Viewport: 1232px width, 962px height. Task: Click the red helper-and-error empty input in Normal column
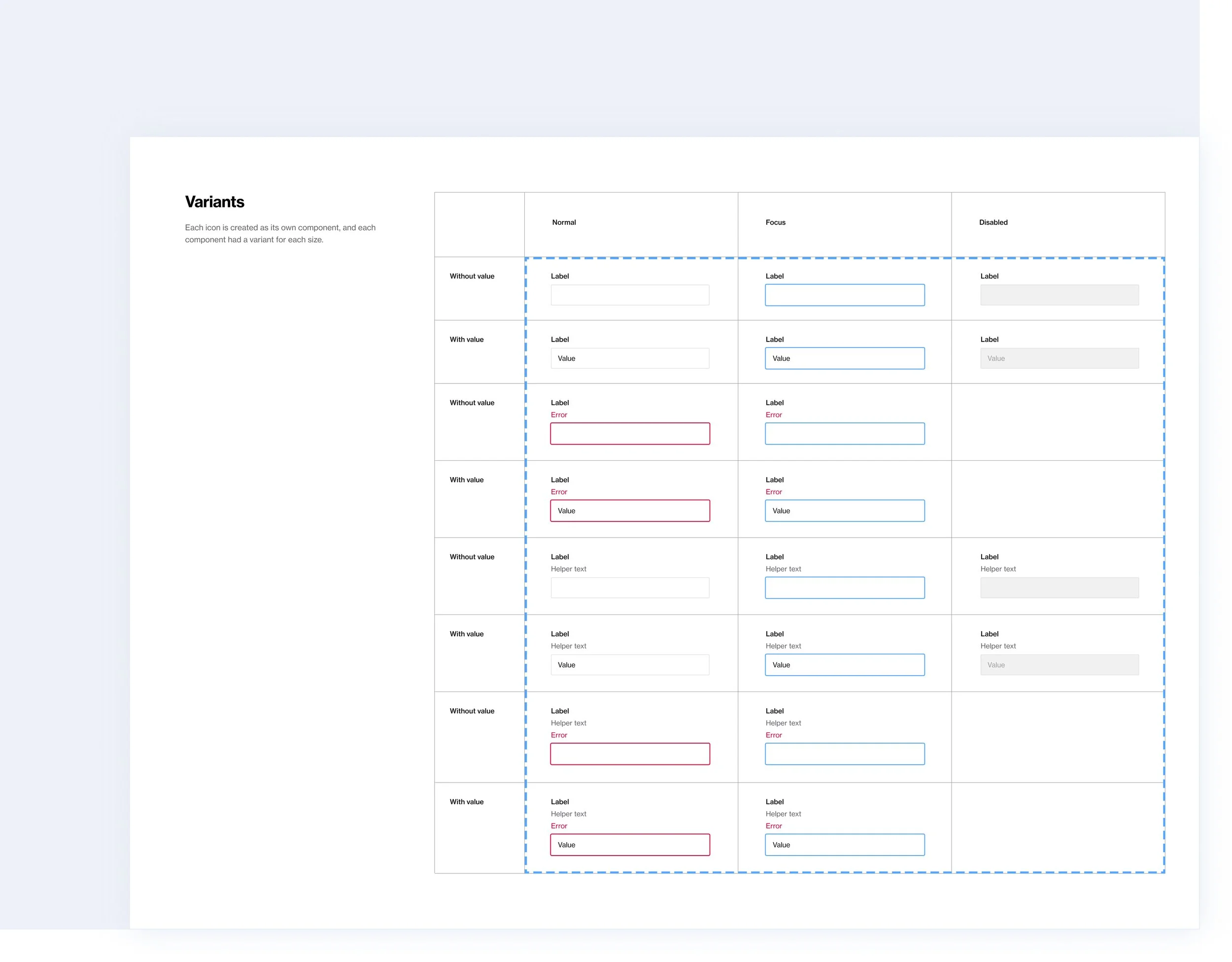click(x=629, y=754)
